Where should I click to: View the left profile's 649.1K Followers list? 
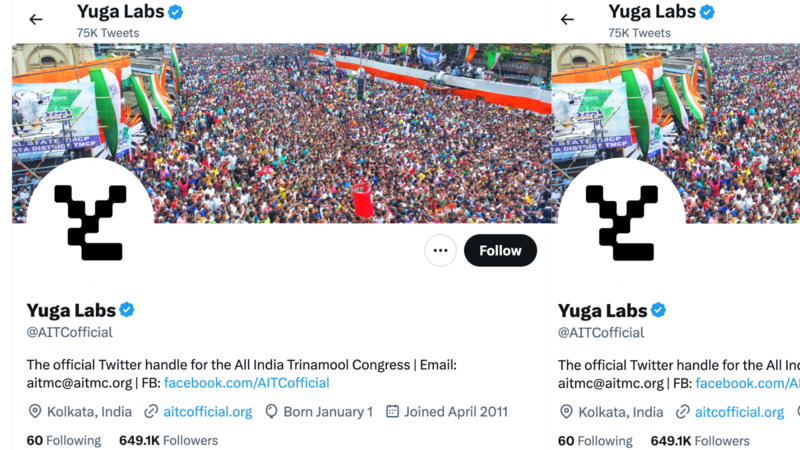click(168, 440)
